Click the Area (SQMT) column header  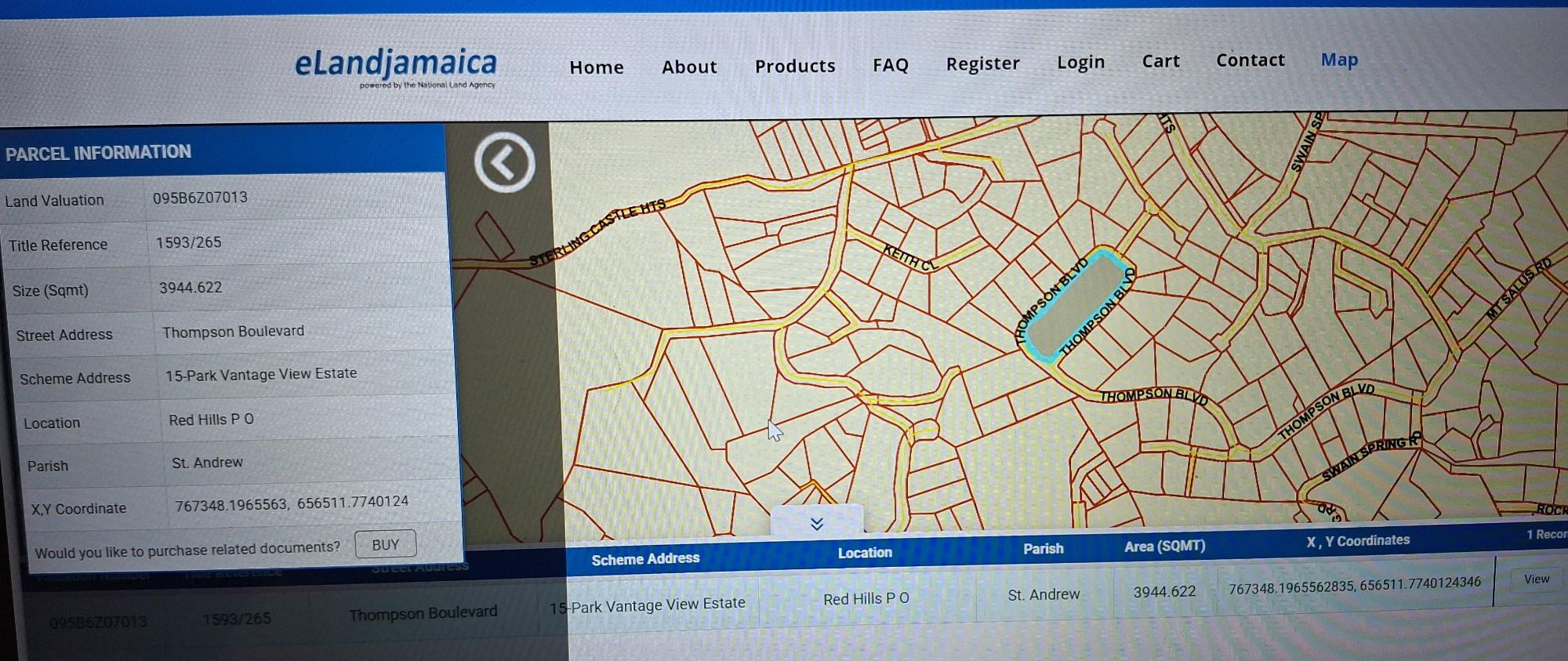(1164, 546)
